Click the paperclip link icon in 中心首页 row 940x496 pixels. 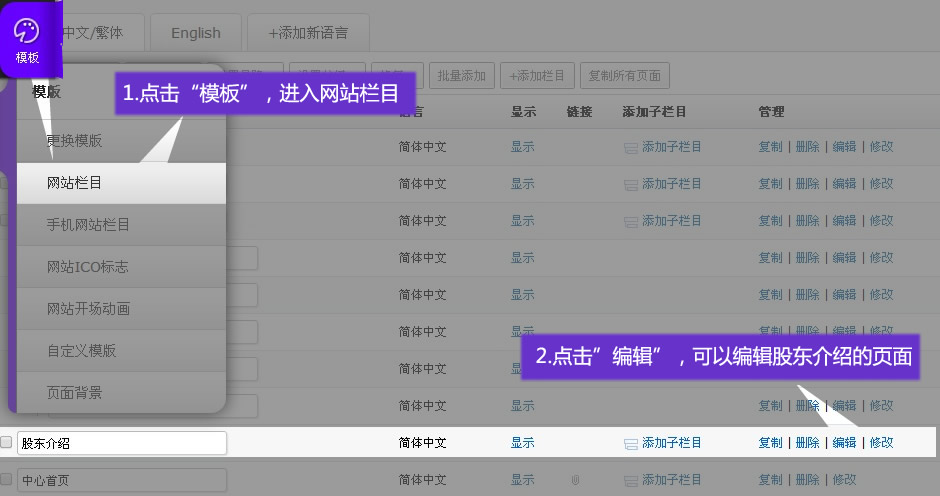coord(575,480)
